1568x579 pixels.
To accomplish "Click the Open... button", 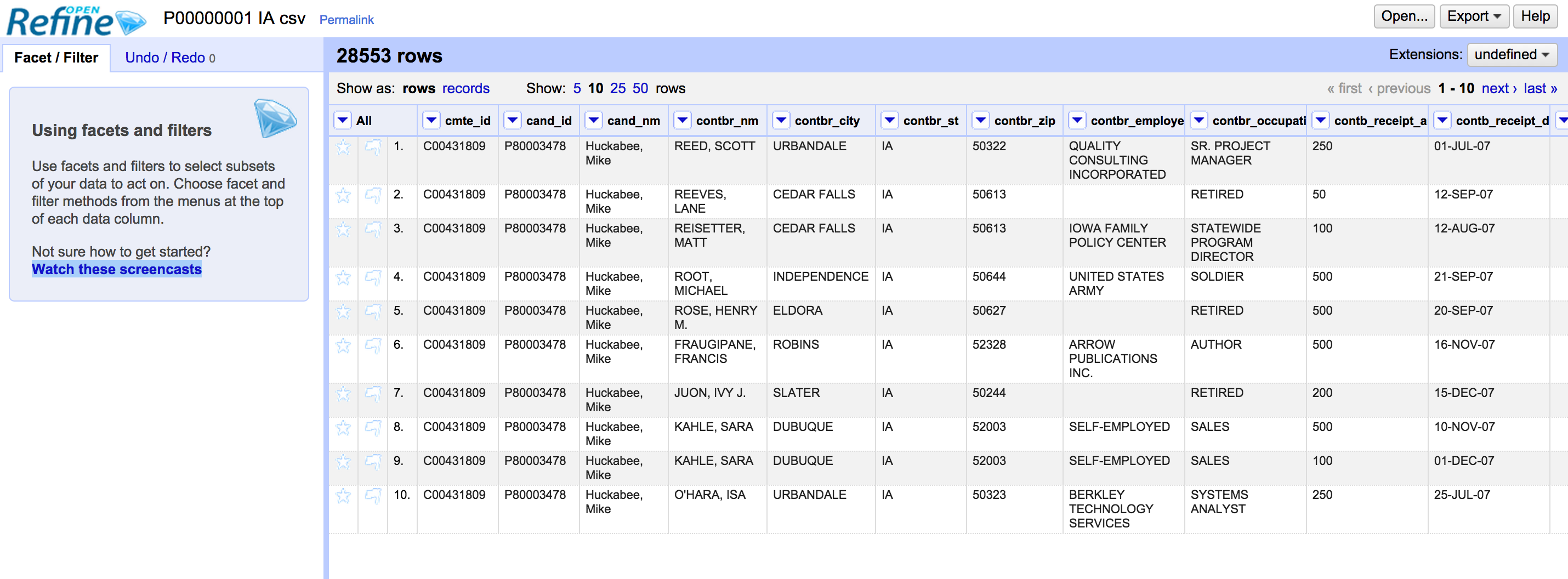I will [1404, 16].
